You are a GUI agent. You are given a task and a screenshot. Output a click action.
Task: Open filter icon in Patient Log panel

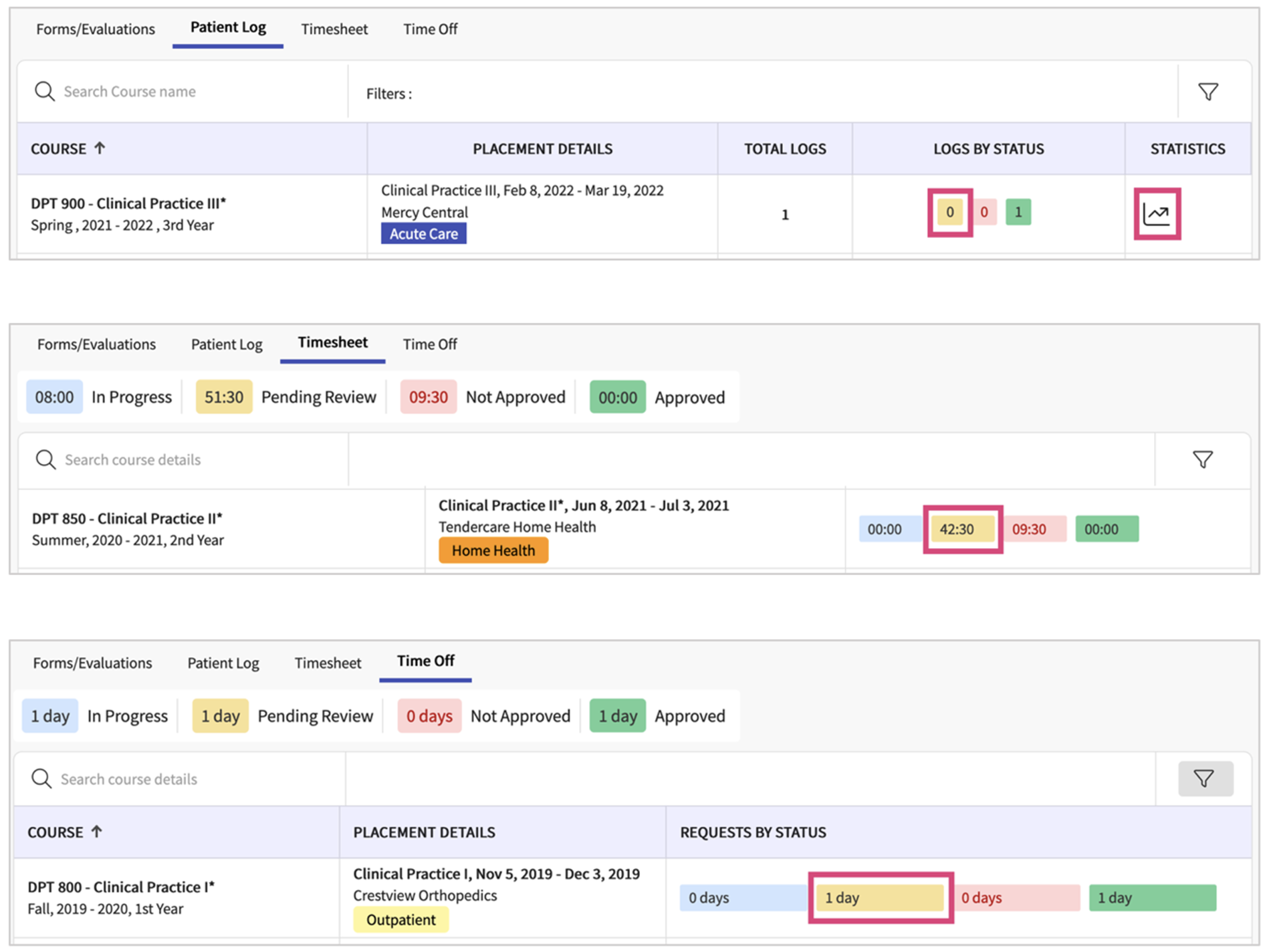1207,92
